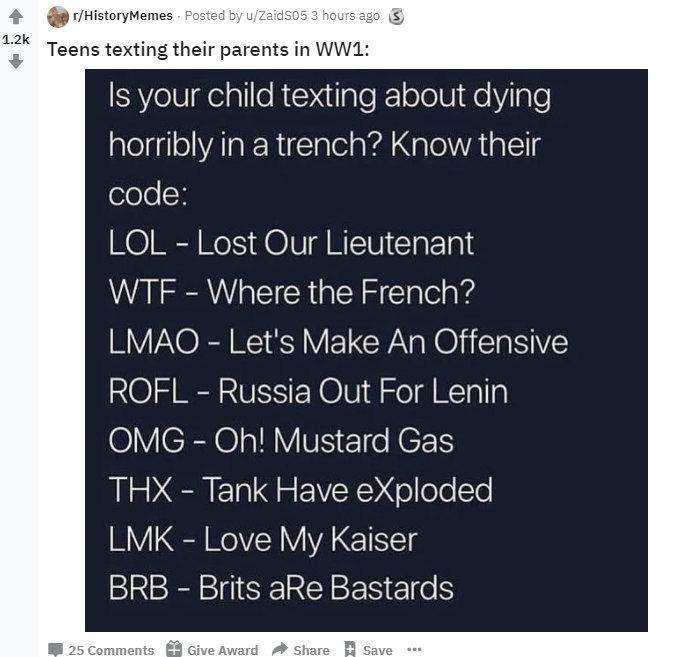Click the 1.2k vote score
The width and height of the screenshot is (678, 657).
click(x=16, y=39)
